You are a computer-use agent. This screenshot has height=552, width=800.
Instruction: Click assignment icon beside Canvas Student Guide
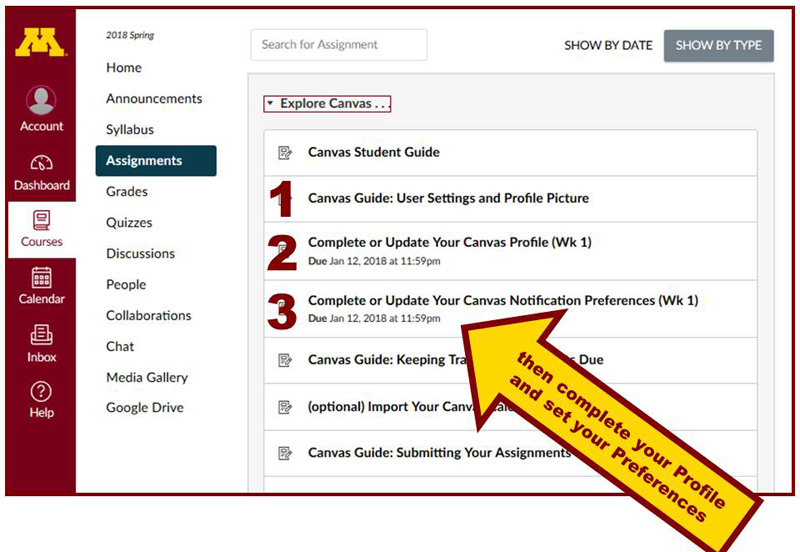(x=285, y=153)
